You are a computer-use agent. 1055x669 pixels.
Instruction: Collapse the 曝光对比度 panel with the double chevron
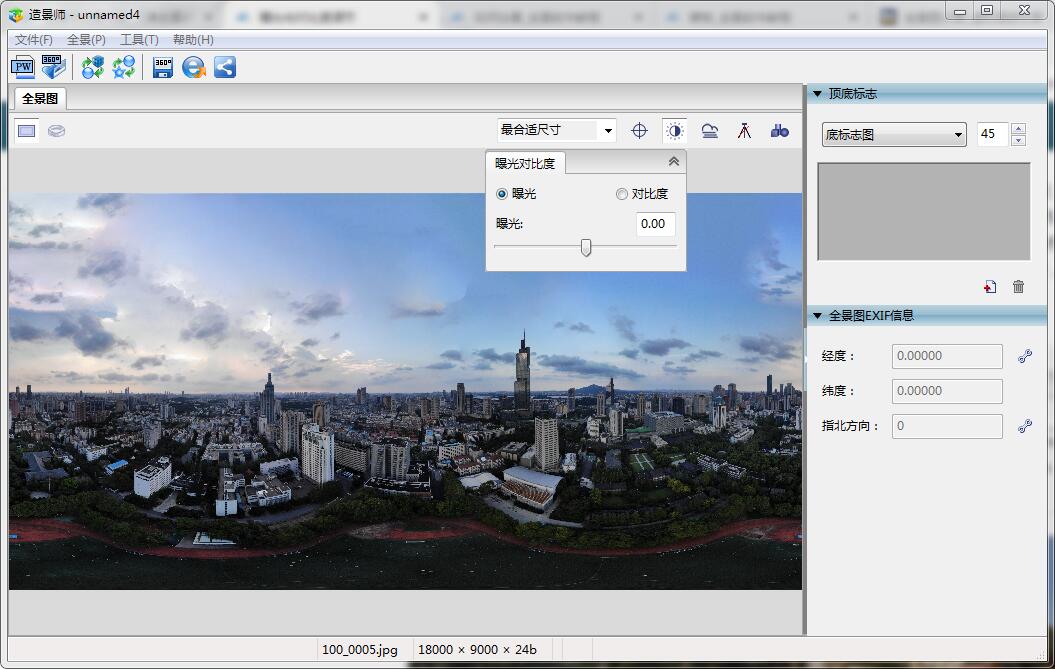tap(674, 162)
